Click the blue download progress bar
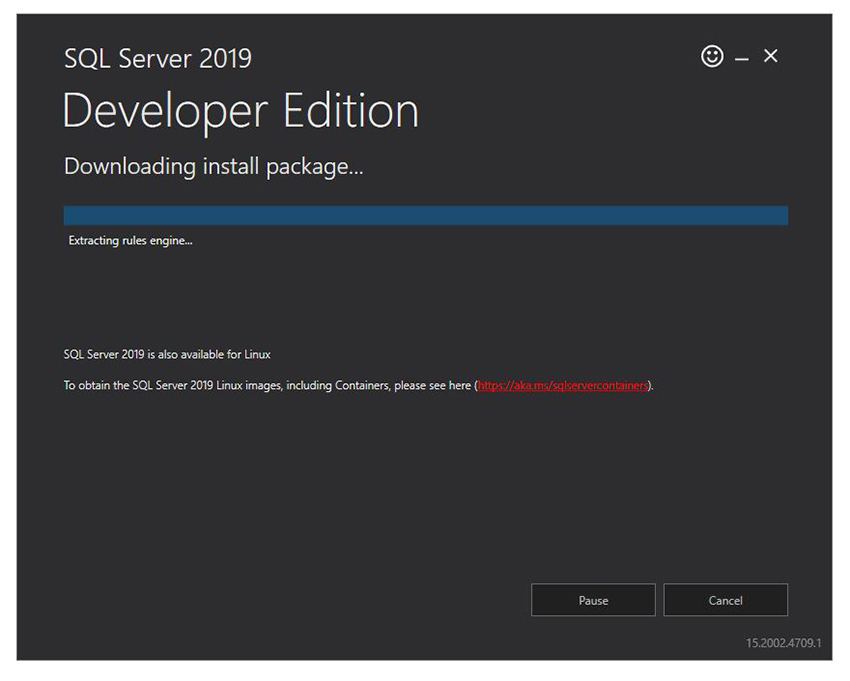Image resolution: width=850 pixels, height=681 pixels. click(x=425, y=216)
